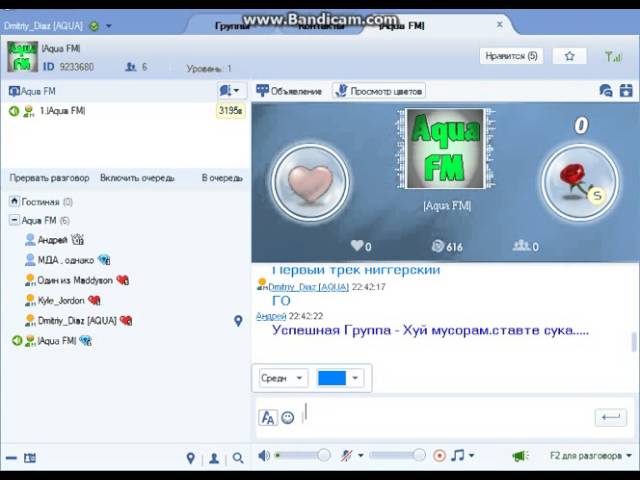Image resolution: width=640 pixels, height=480 pixels.
Task: Select user Kyle_Jordon
Action: 61,301
